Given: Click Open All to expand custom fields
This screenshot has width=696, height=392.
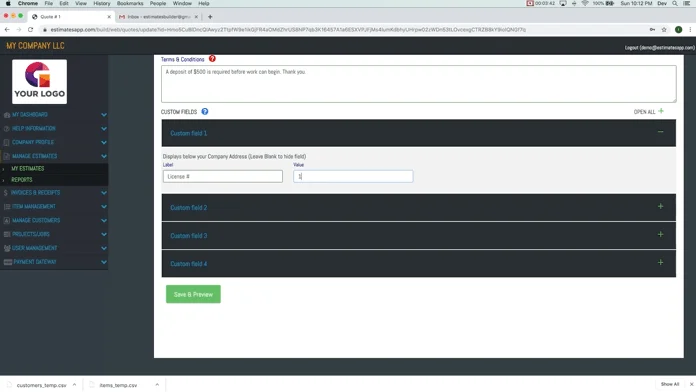Looking at the screenshot, I should pyautogui.click(x=649, y=111).
